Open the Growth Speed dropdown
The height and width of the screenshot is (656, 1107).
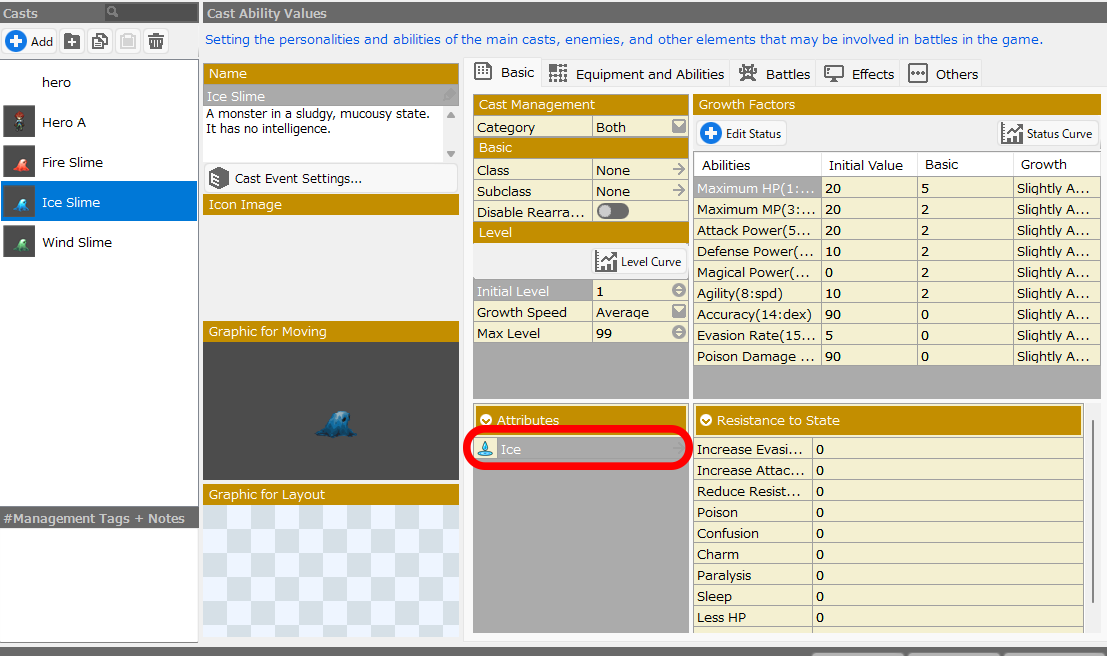(x=679, y=312)
